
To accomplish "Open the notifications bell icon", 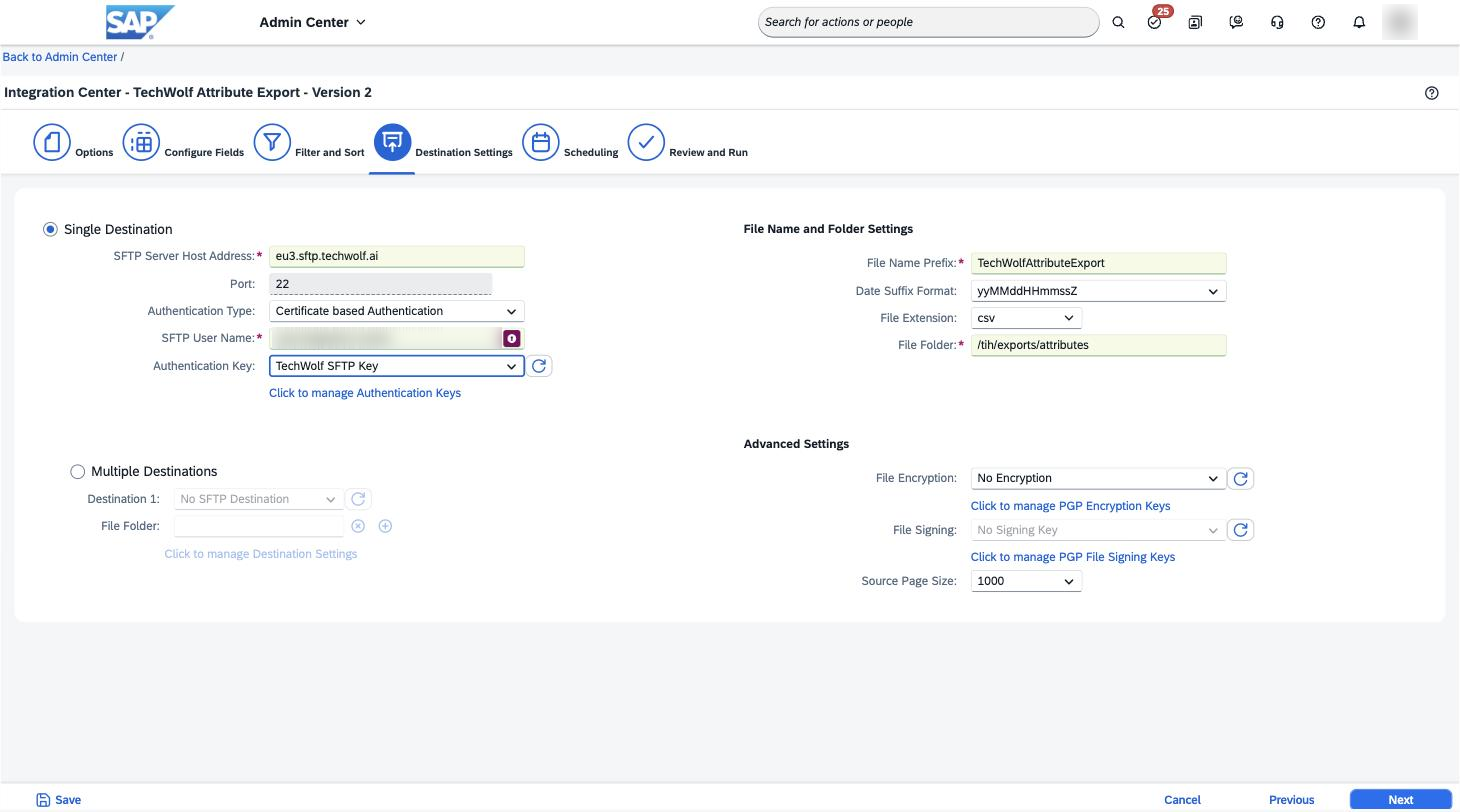I will (1359, 22).
